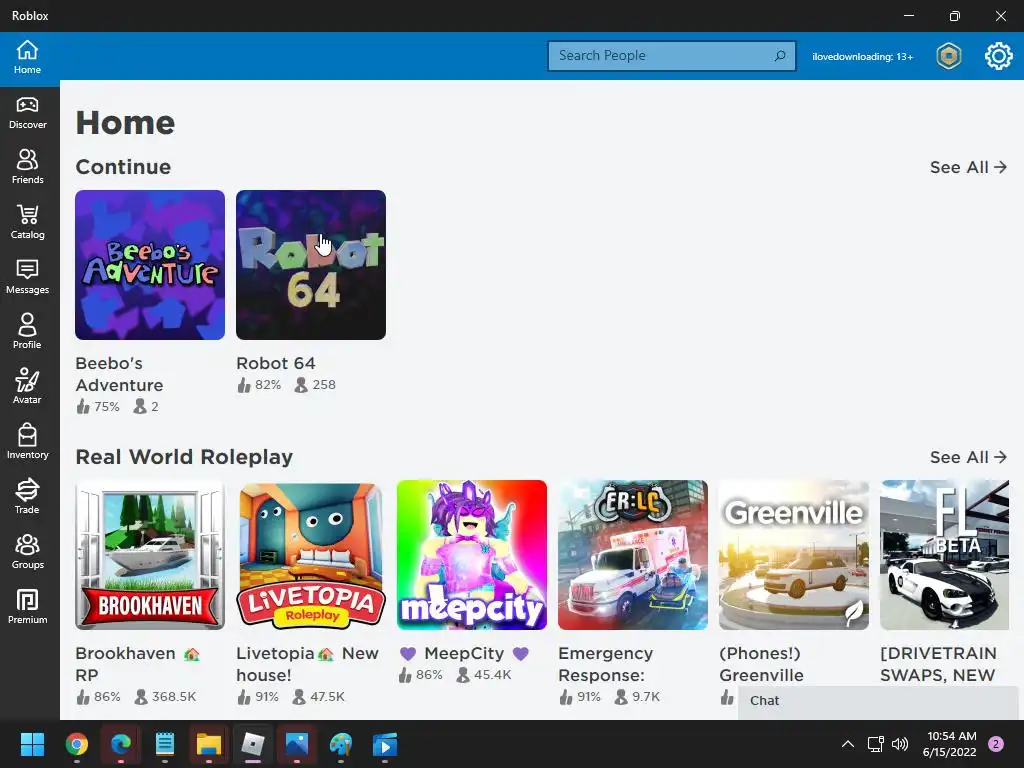Open the FL Beta car game thumbnail

tap(944, 555)
